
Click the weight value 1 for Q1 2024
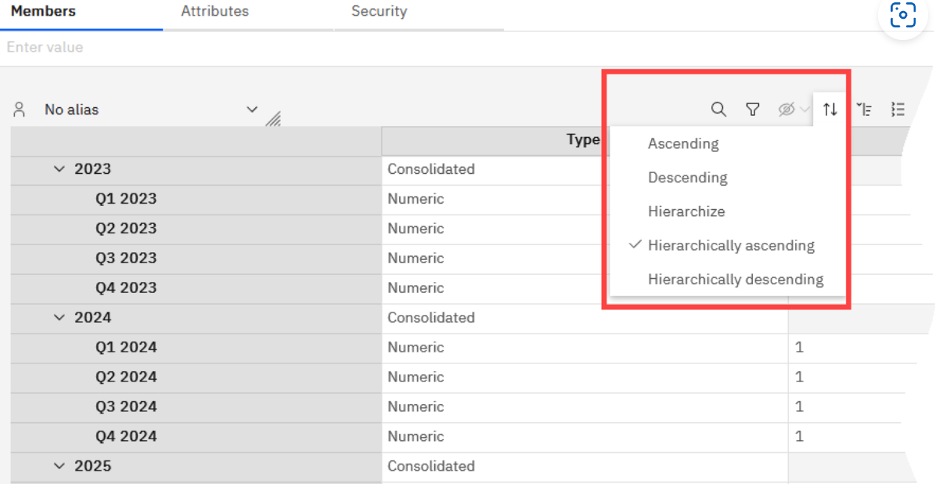pos(799,347)
